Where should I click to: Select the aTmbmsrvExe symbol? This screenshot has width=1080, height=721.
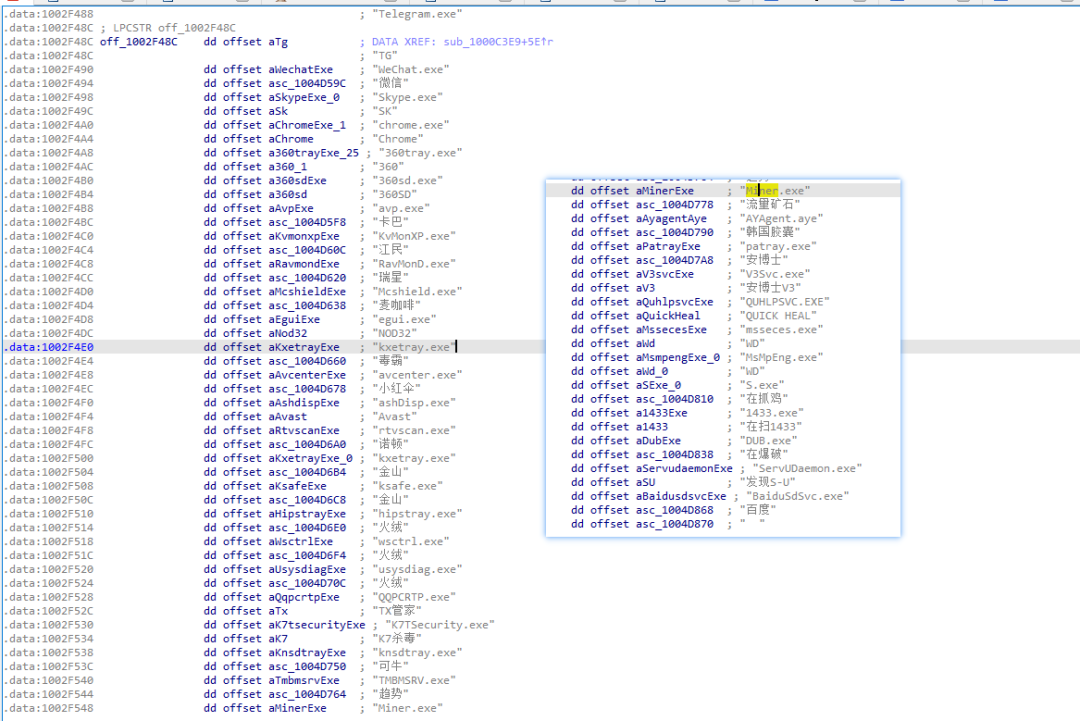[x=304, y=680]
